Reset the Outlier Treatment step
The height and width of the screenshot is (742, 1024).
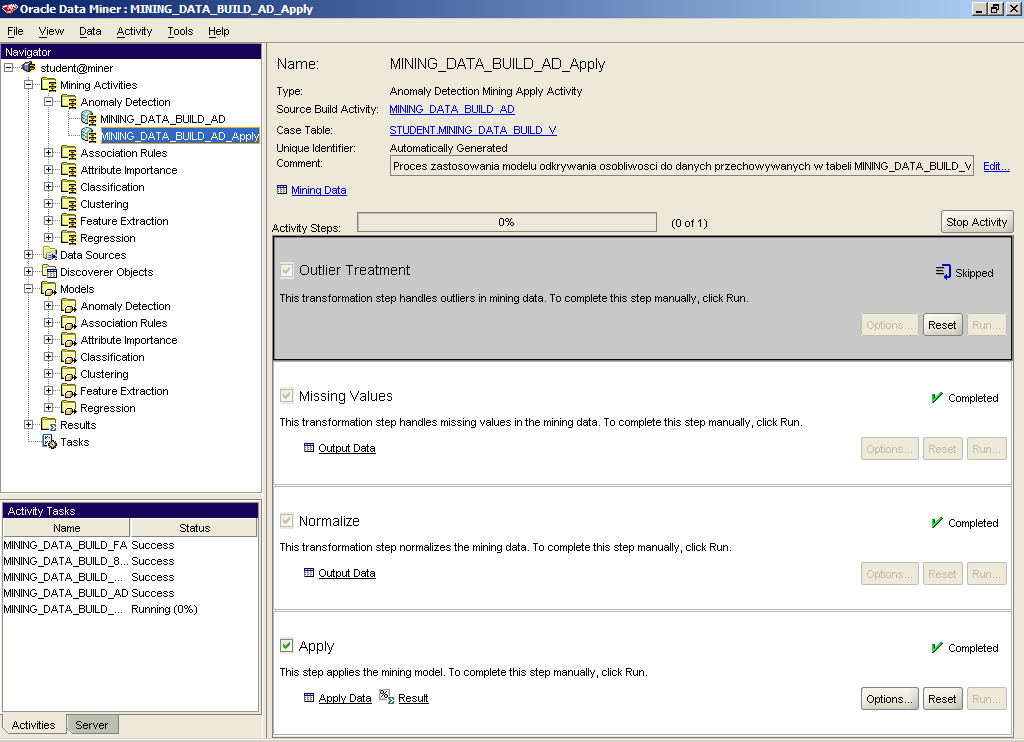tap(942, 325)
